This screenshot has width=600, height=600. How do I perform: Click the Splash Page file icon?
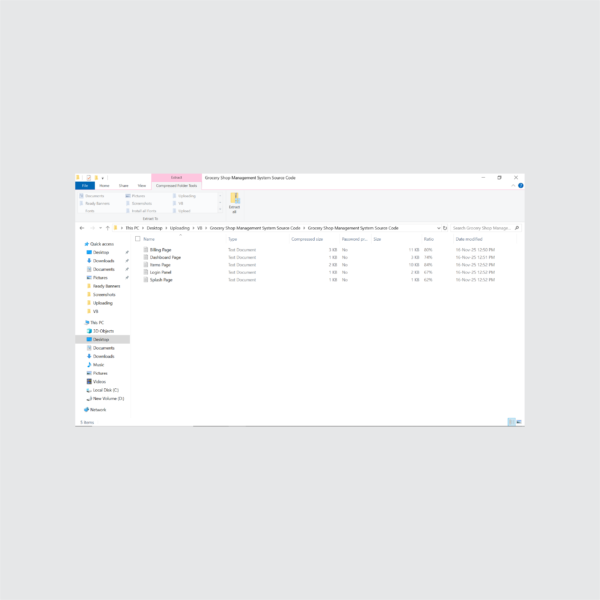point(146,280)
